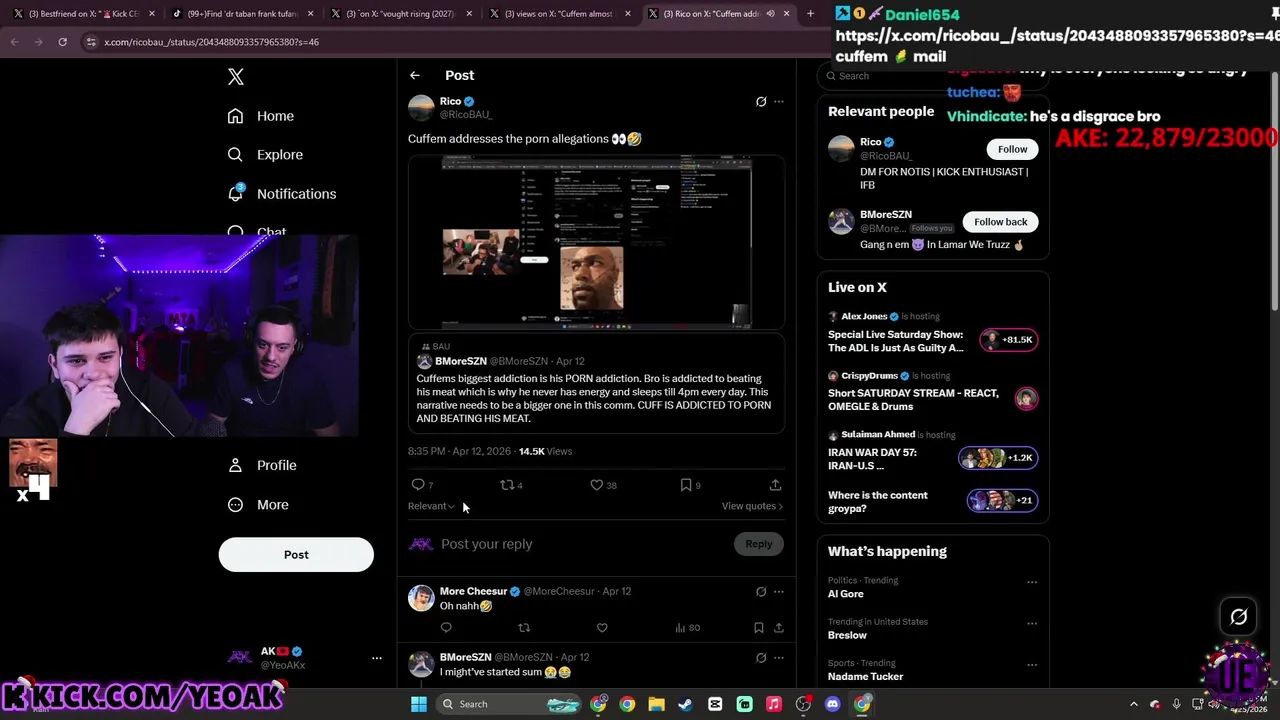Open menu for Nadame Tucker trend
The width and height of the screenshot is (1280, 720).
(x=1032, y=665)
